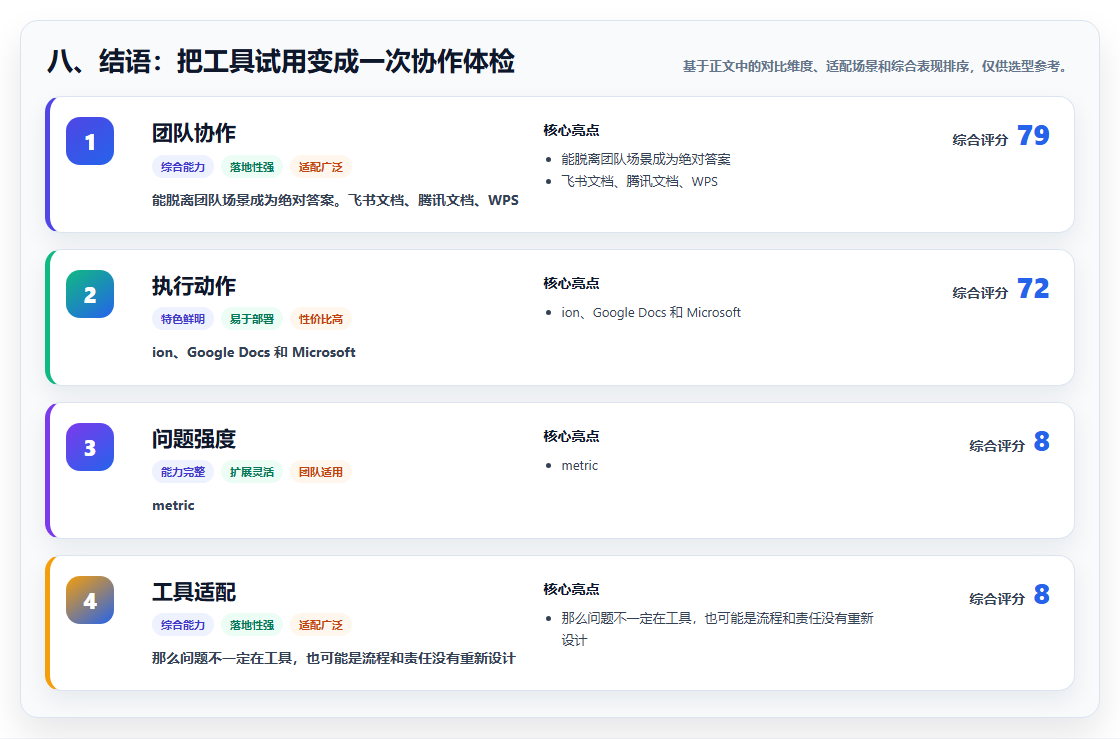1120x739 pixels.
Task: Click the rank 1 number badge
Action: tap(90, 141)
